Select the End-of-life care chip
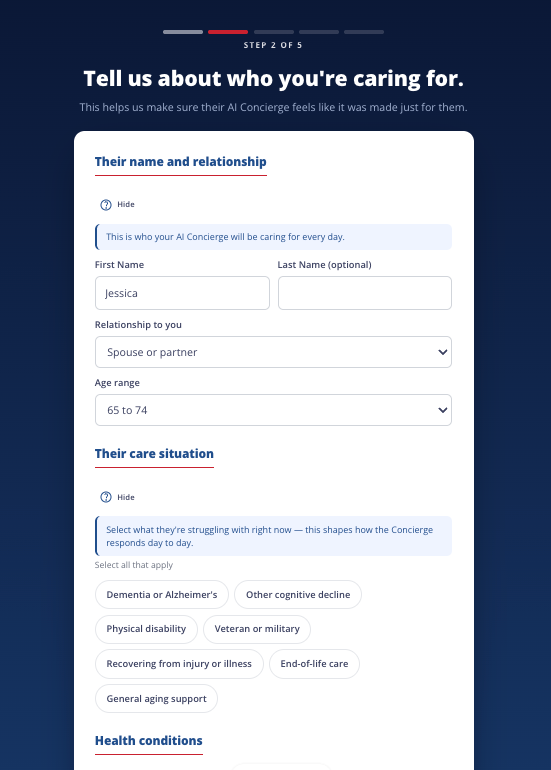This screenshot has width=551, height=770. coord(314,664)
